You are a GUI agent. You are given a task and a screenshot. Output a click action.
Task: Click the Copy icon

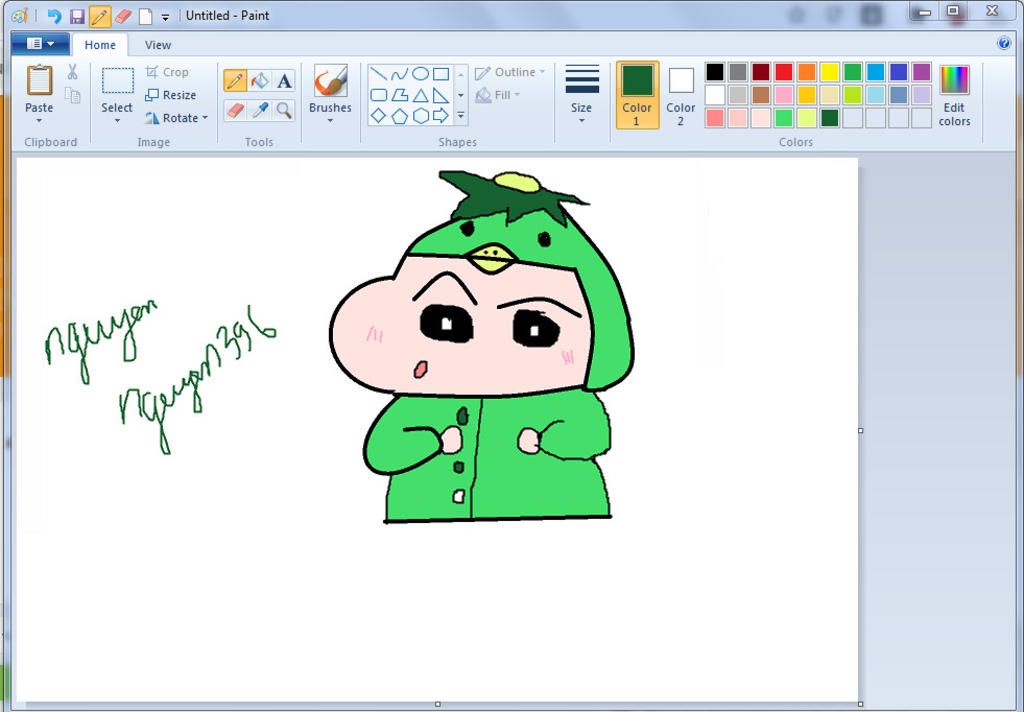72,95
